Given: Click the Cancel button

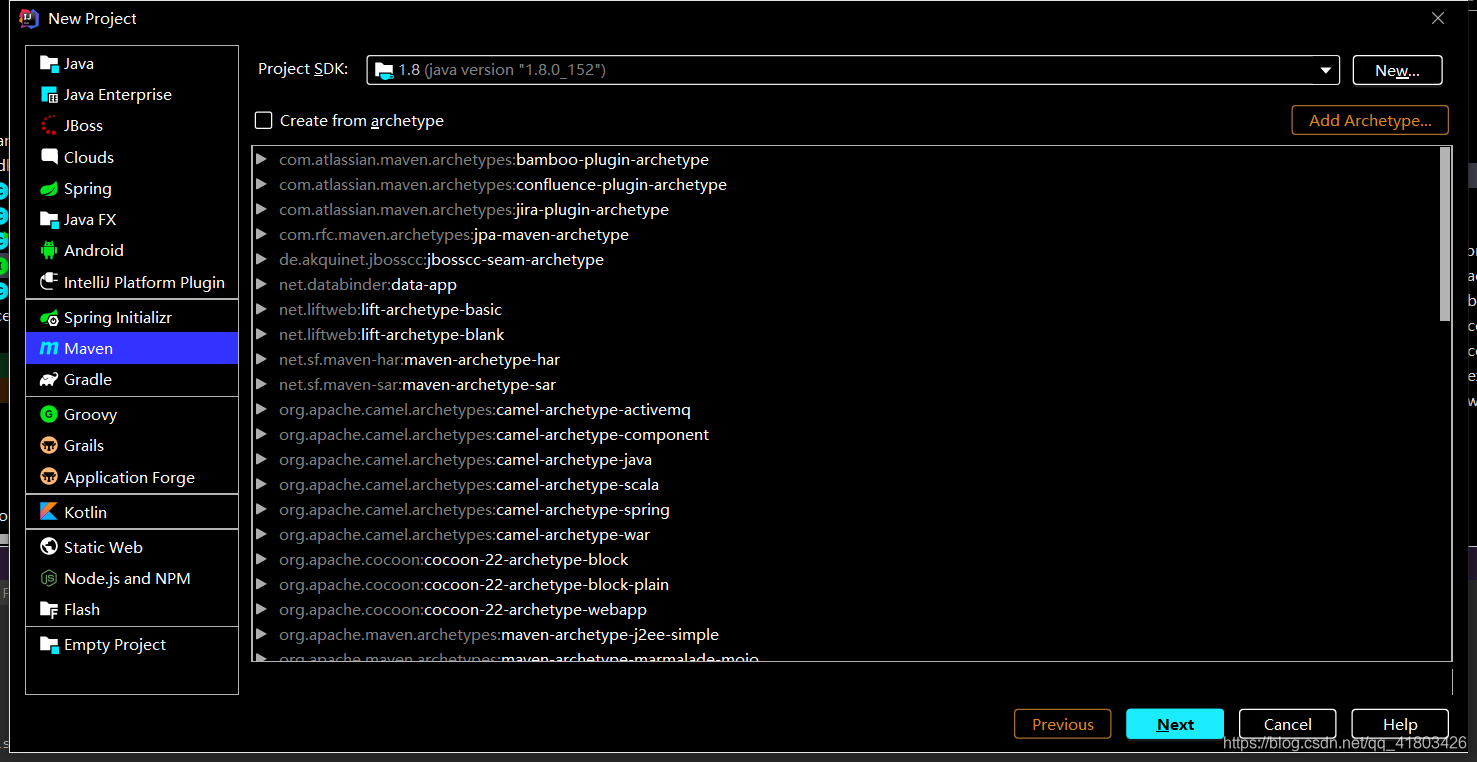Looking at the screenshot, I should [x=1288, y=724].
